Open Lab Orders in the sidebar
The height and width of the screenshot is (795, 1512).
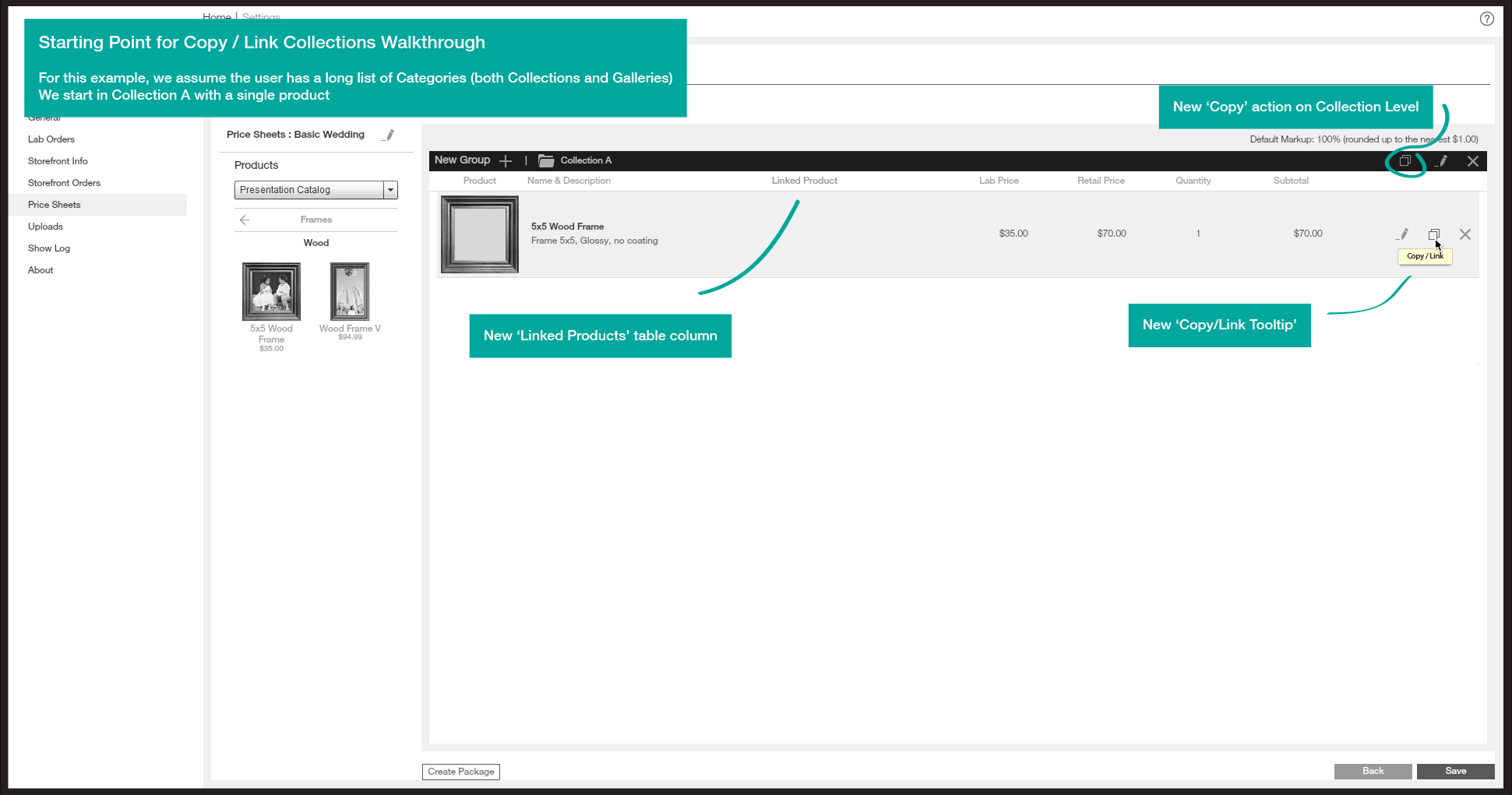point(51,139)
